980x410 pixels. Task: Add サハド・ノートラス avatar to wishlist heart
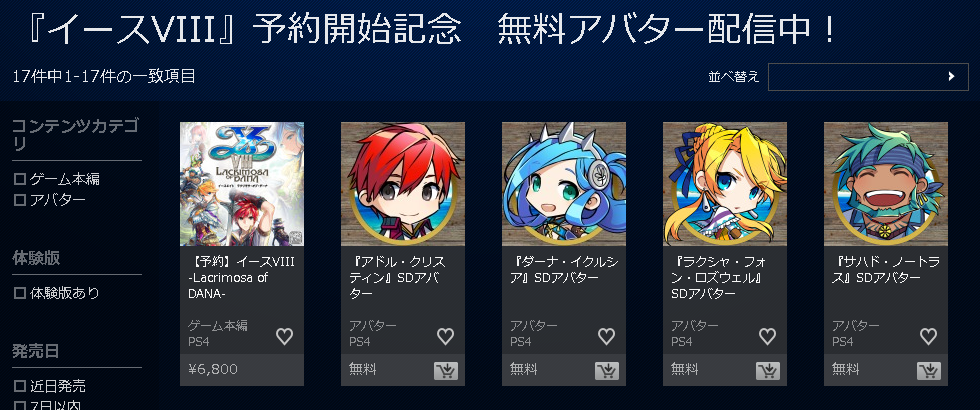tap(928, 337)
